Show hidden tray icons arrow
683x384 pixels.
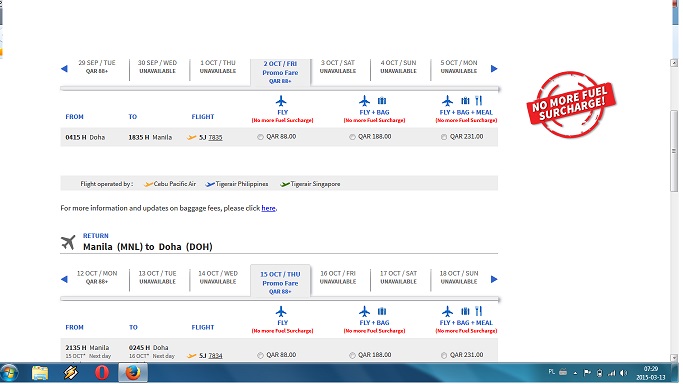tap(575, 373)
